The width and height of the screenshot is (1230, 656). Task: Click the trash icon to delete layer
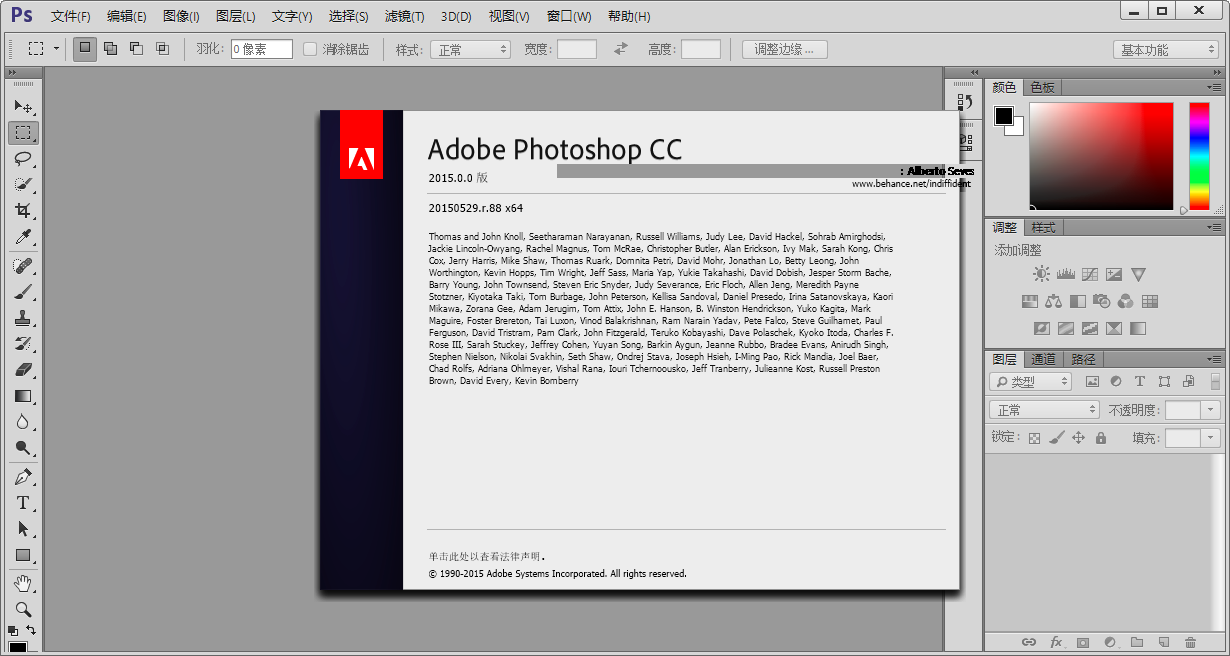coord(1190,642)
